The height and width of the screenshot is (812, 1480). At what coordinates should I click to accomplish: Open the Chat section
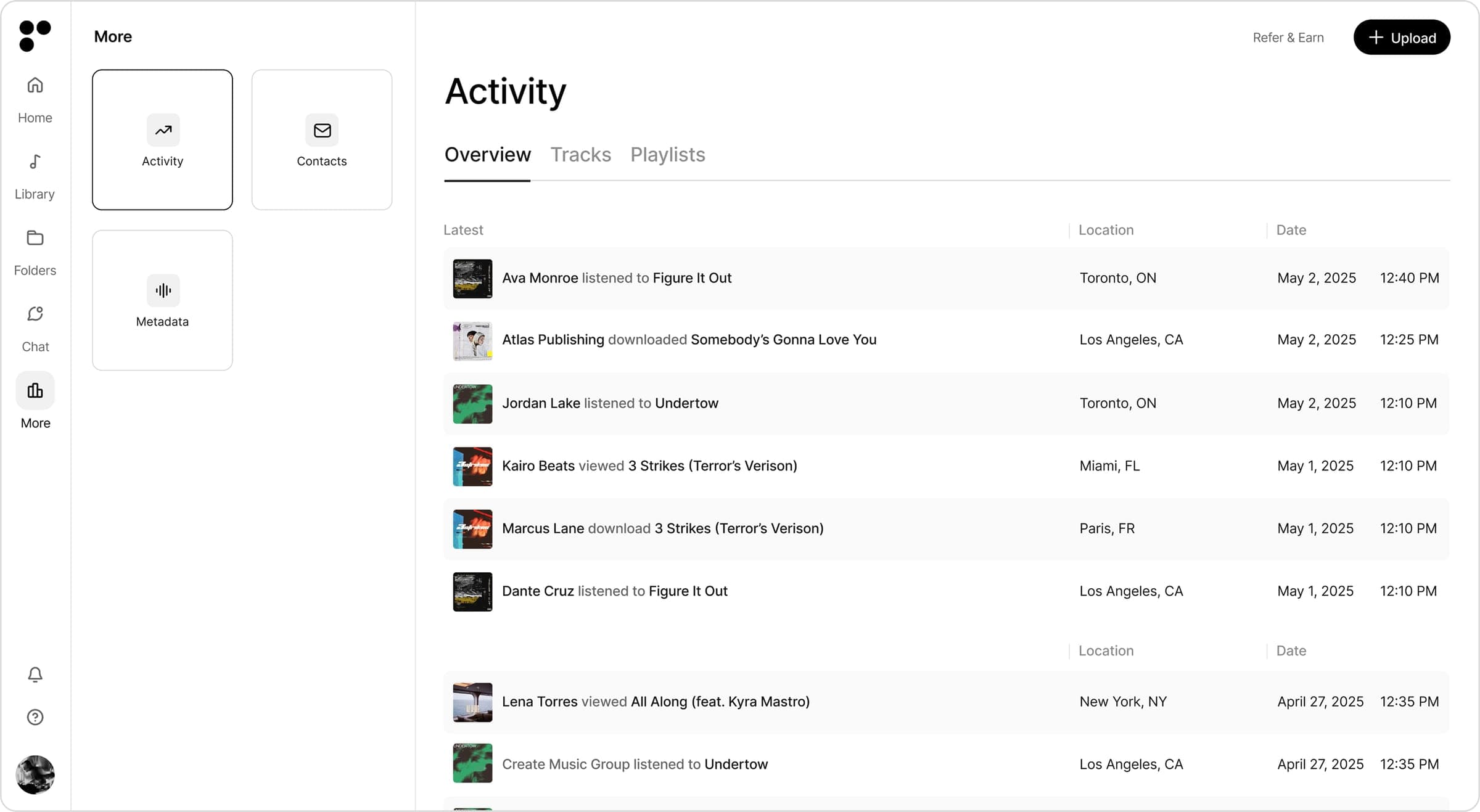point(35,329)
